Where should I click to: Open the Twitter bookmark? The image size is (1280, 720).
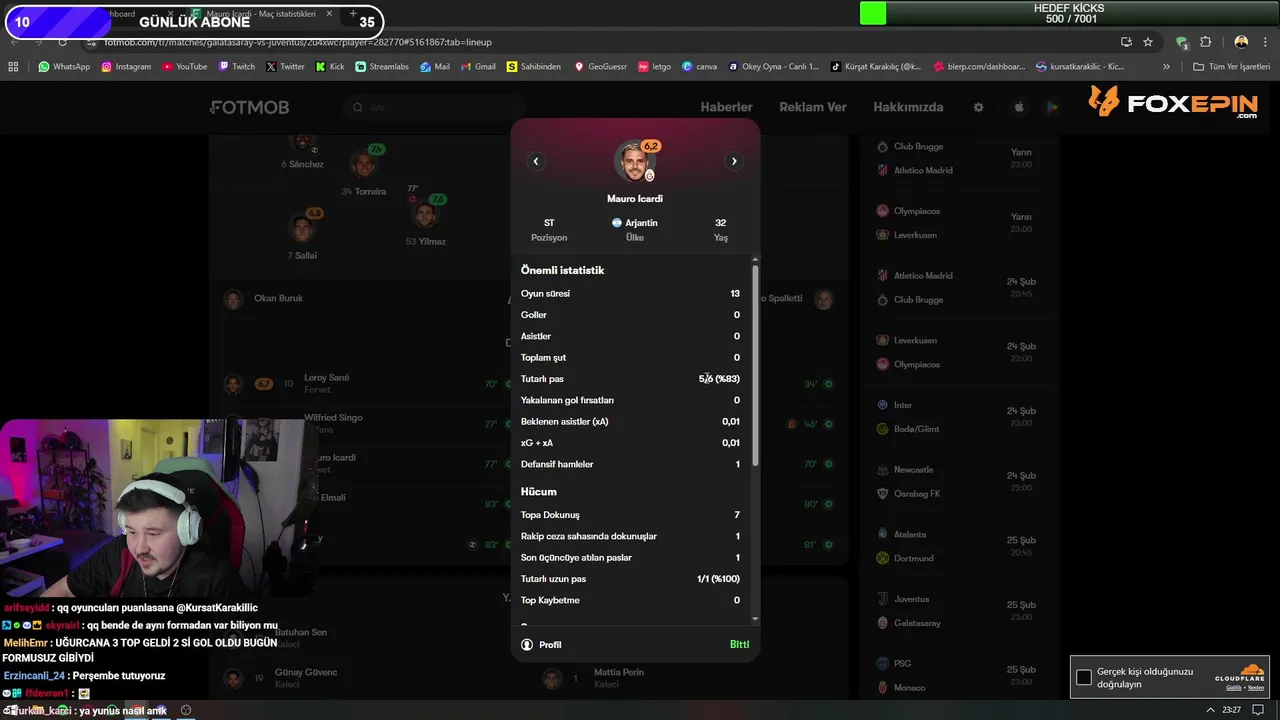[x=285, y=67]
